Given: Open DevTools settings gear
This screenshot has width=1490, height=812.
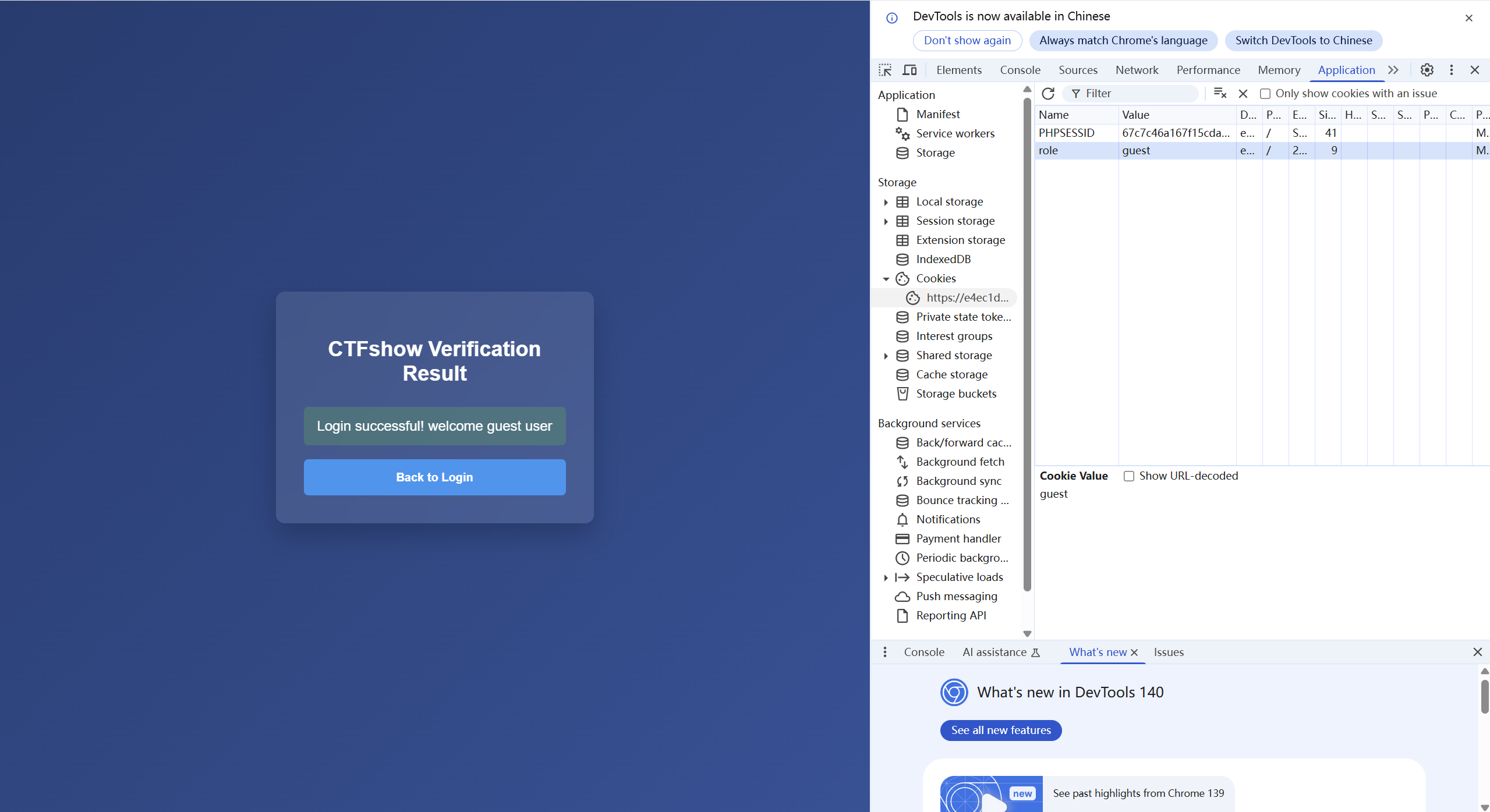Looking at the screenshot, I should pos(1427,70).
